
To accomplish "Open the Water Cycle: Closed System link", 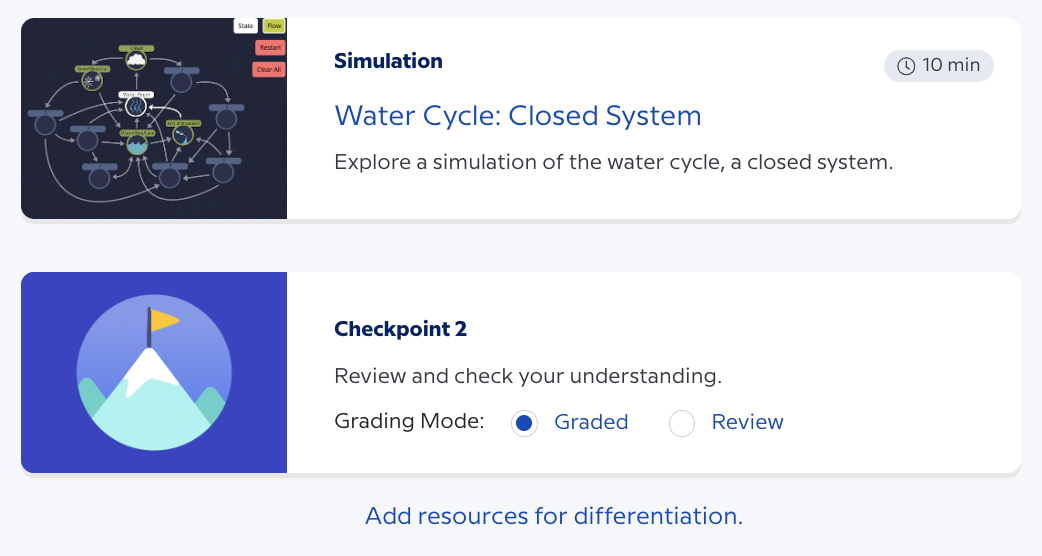I will 517,116.
